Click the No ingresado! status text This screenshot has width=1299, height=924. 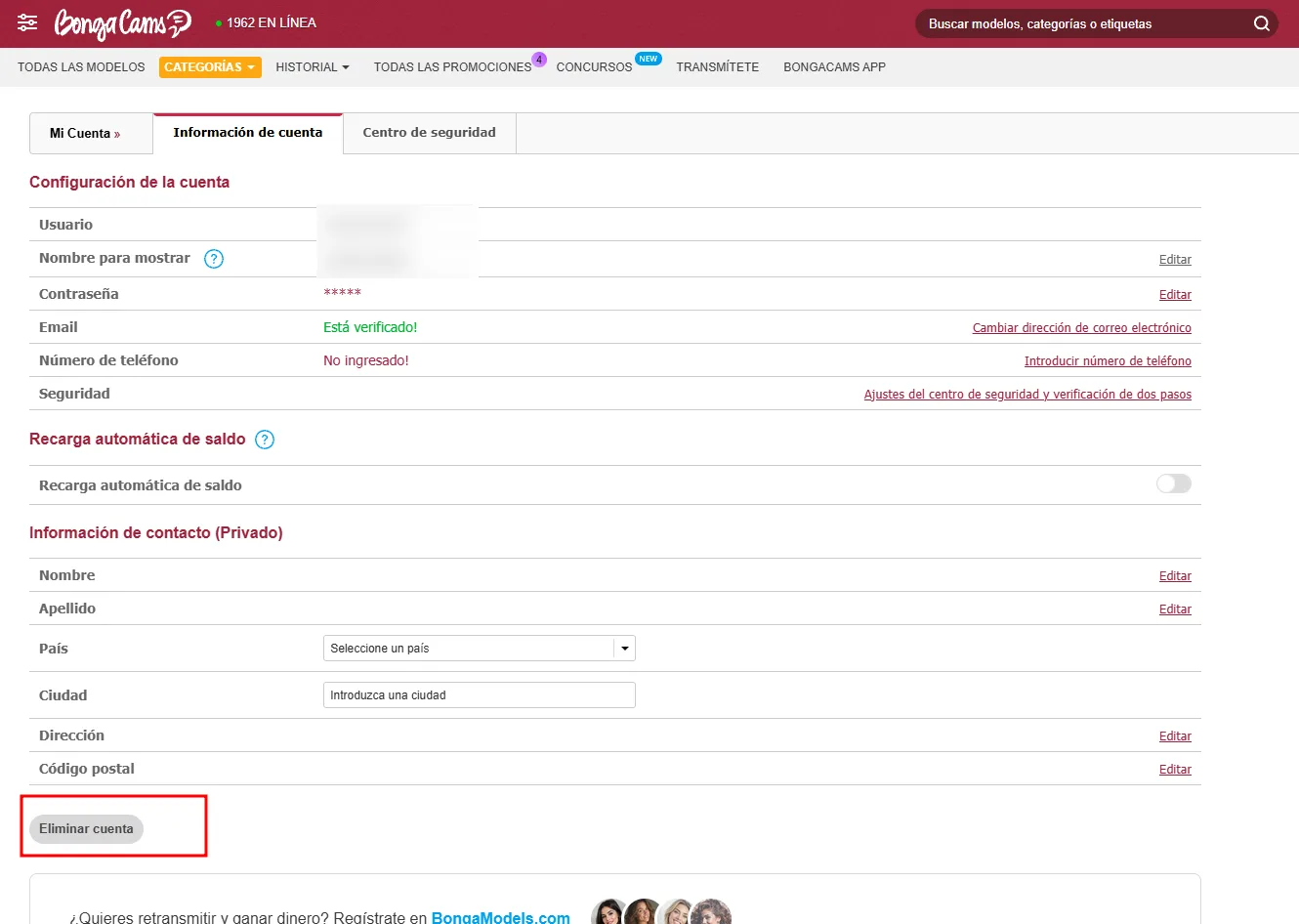pos(366,360)
